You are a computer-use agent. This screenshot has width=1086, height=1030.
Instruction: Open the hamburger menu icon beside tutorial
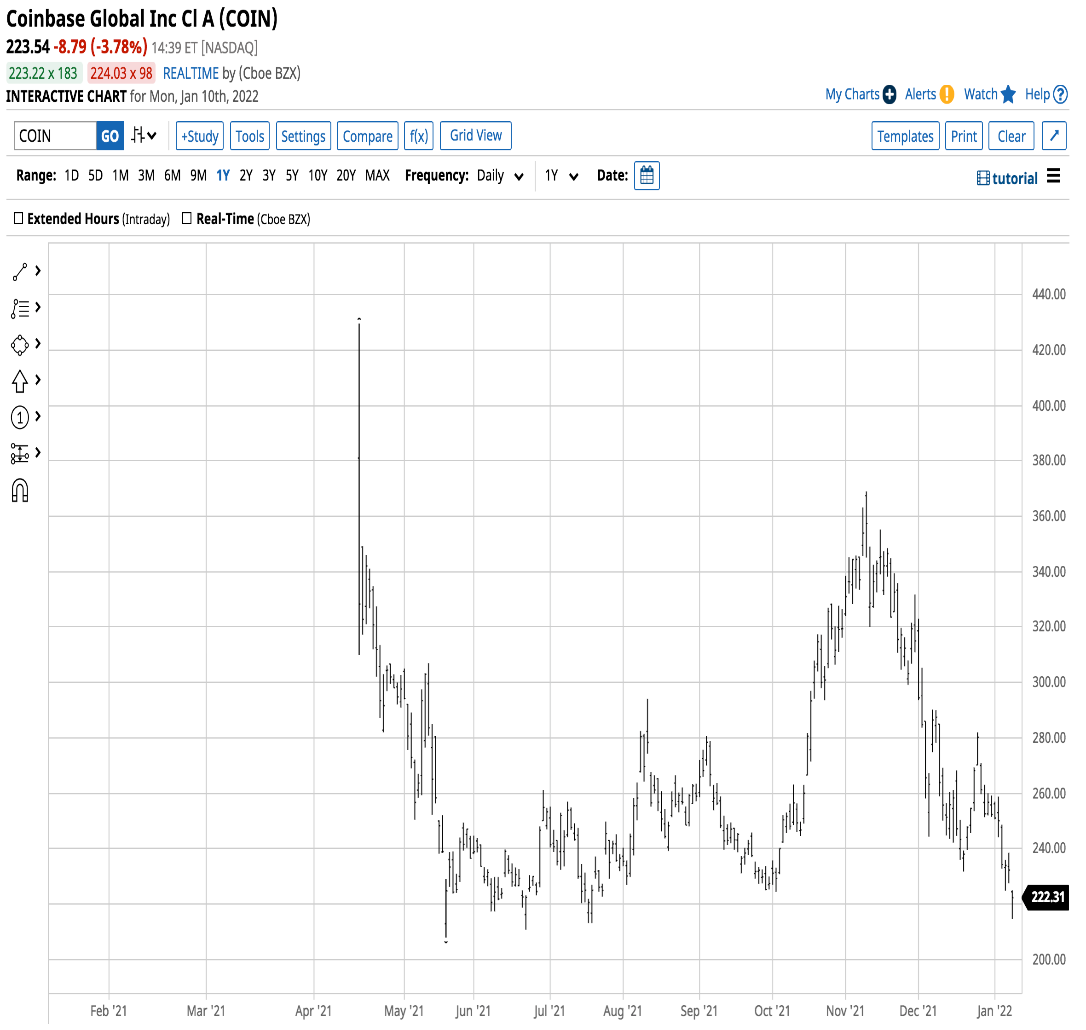point(1053,176)
